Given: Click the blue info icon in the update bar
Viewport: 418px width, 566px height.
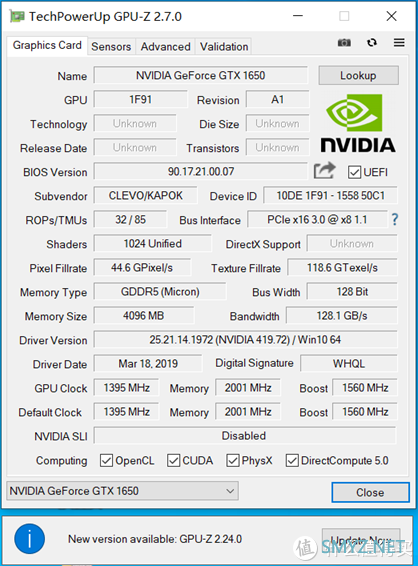Looking at the screenshot, I should tap(30, 539).
